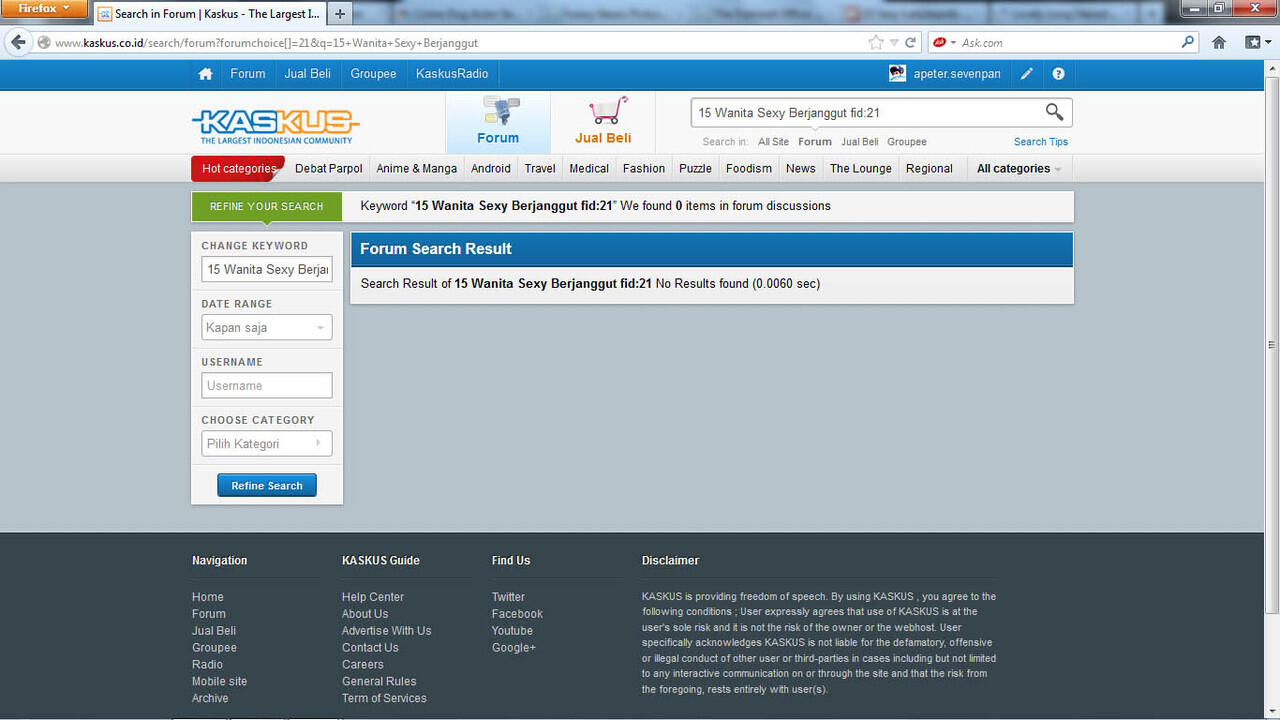Click the Change Keyword input field

tap(266, 270)
